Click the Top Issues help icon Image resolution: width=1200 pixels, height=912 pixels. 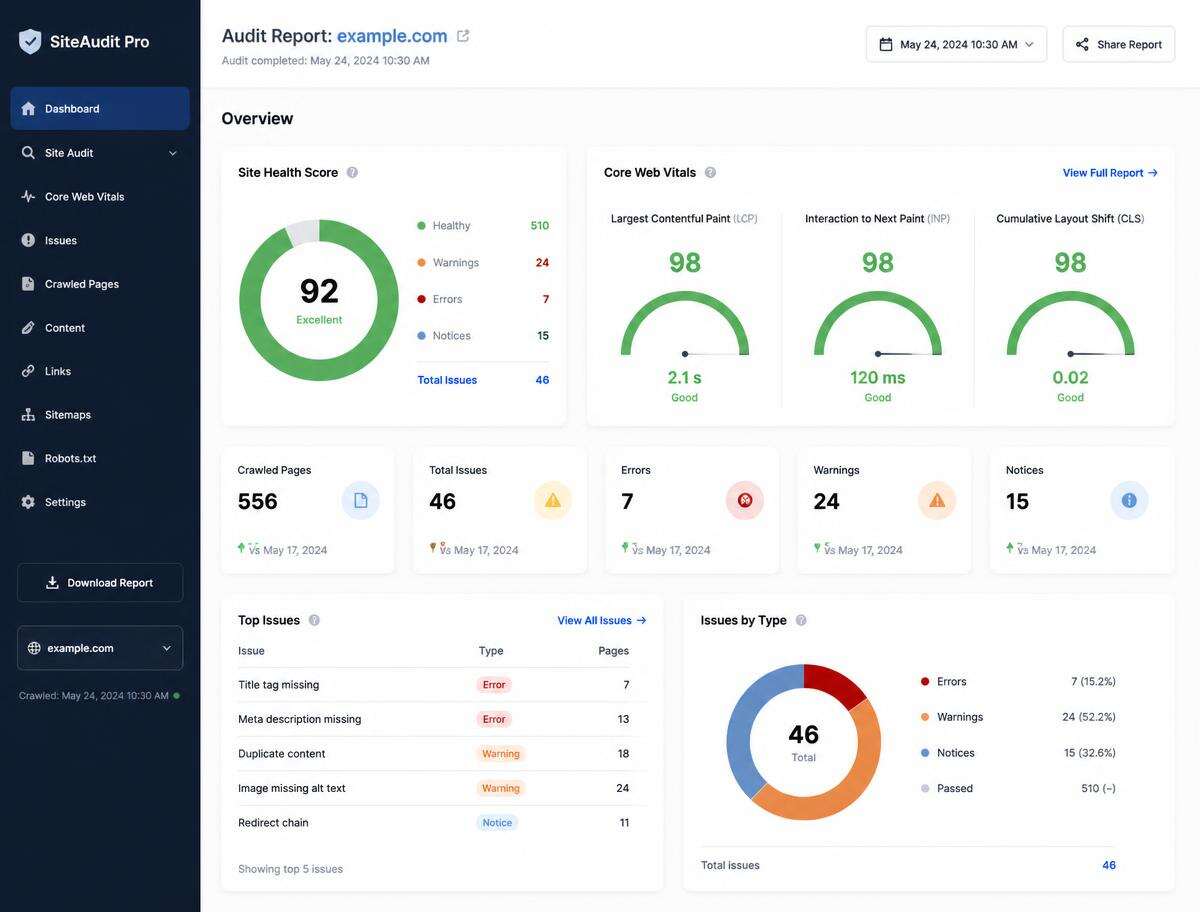pos(314,620)
